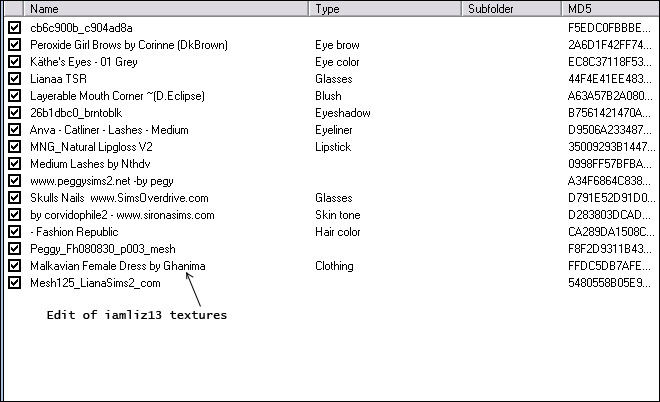Uncheck the MNG_Natural Lipgloss V2 checkbox
Viewport: 660px width, 402px height.
[14, 147]
